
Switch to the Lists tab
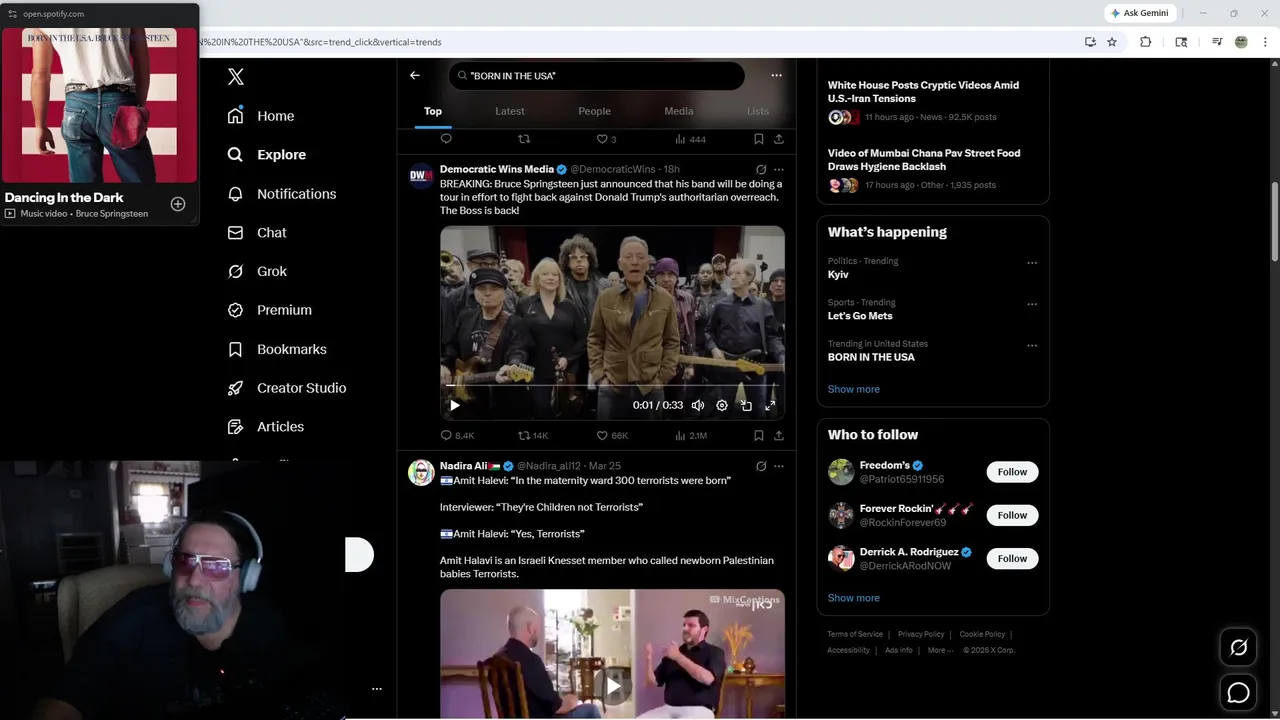[758, 111]
